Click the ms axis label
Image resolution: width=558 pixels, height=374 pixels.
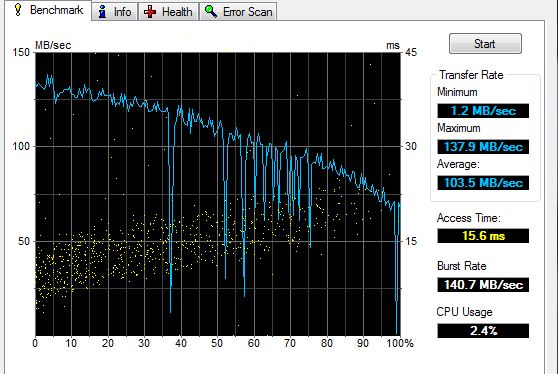tap(393, 46)
